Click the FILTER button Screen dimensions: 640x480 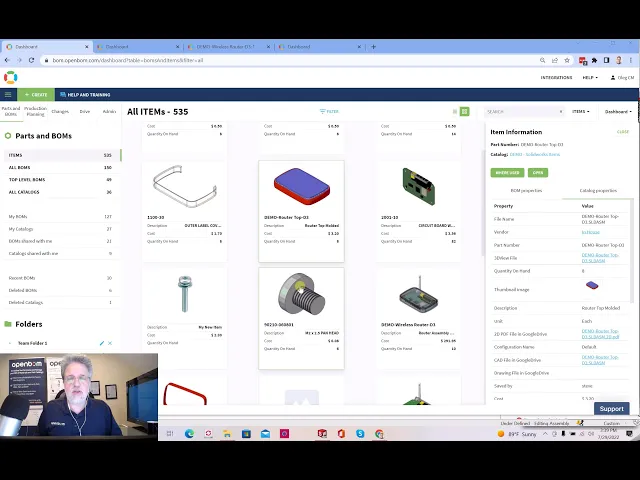pyautogui.click(x=329, y=111)
